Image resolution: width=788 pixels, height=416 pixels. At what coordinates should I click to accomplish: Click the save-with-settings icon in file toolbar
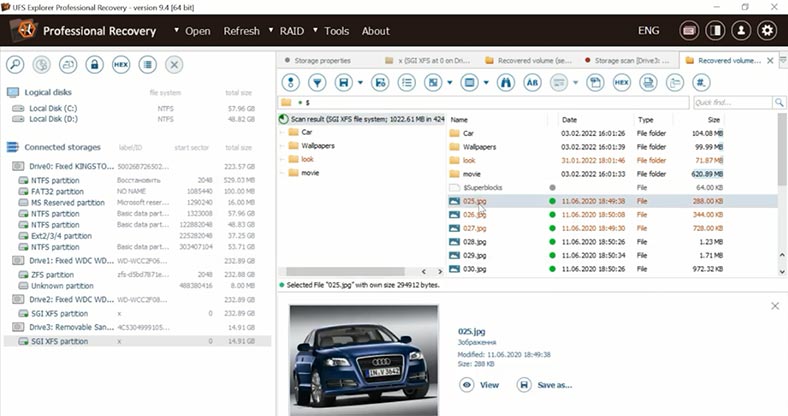click(x=380, y=82)
